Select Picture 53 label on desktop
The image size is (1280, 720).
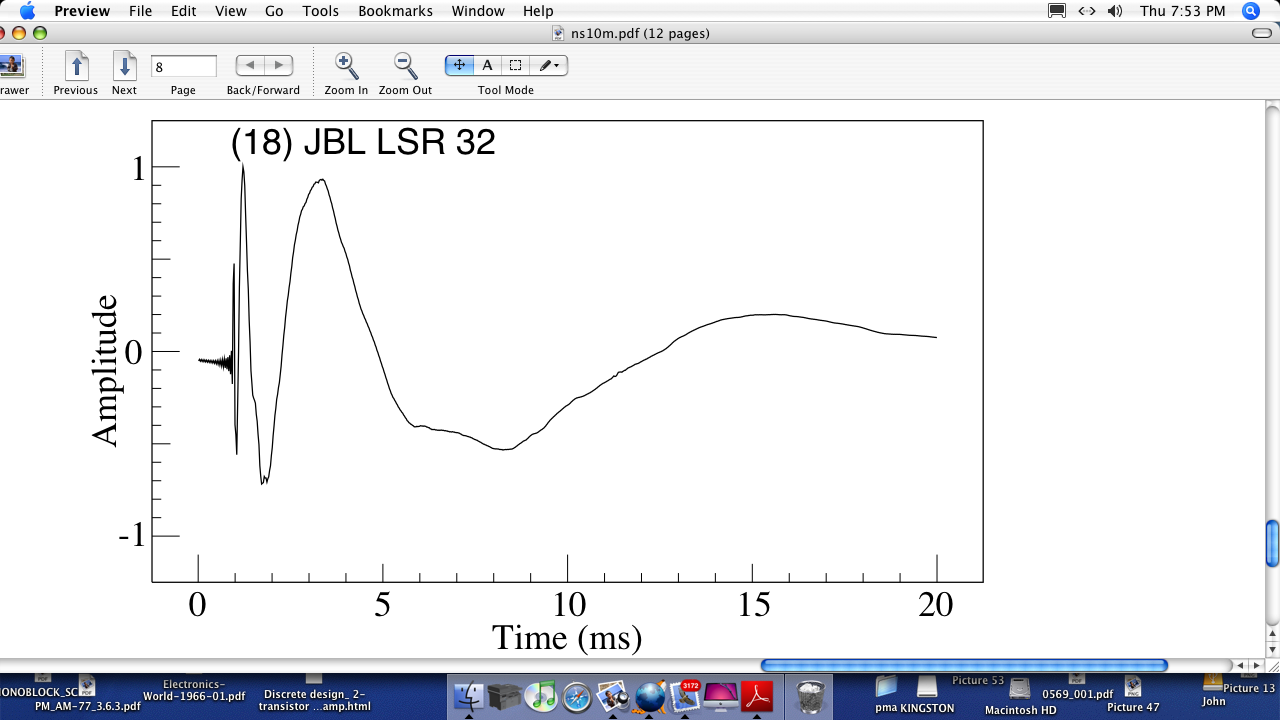click(x=977, y=681)
